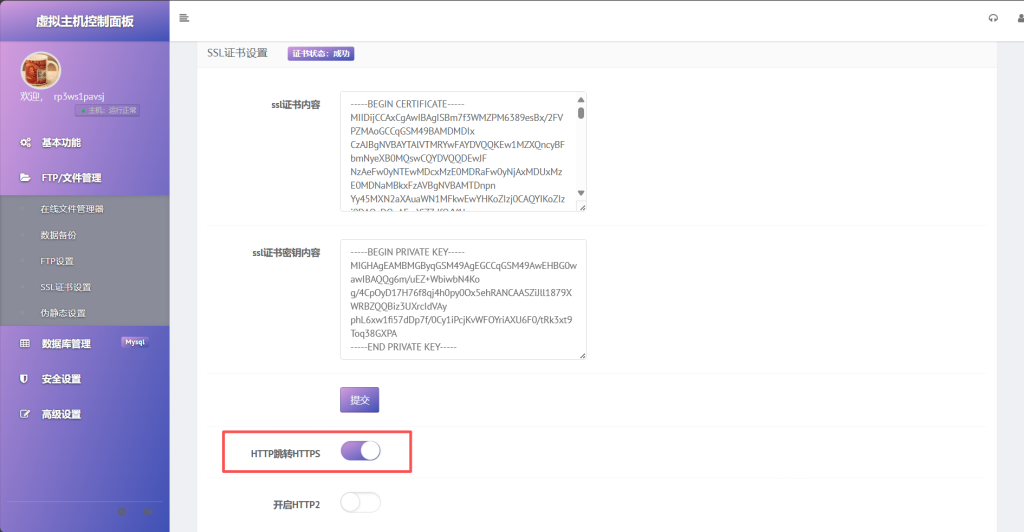Open the 伪静态设置 submenu item
The width and height of the screenshot is (1024, 532).
tap(63, 313)
